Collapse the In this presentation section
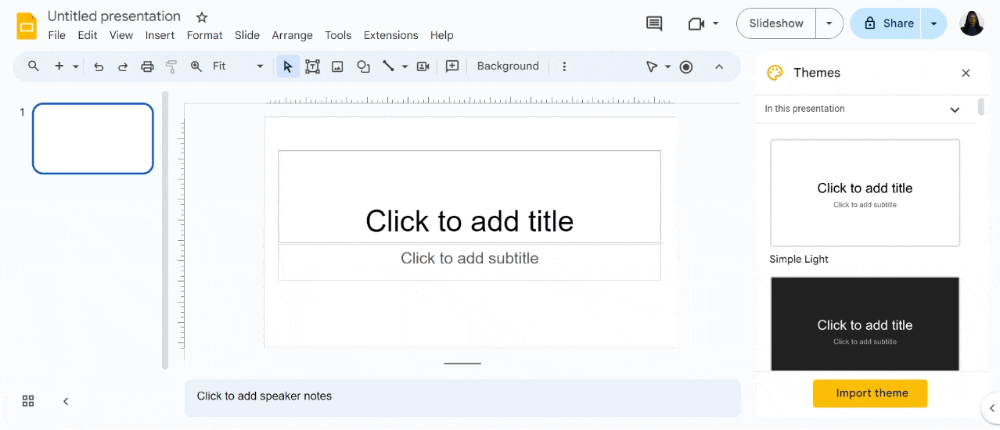1000x430 pixels. pyautogui.click(x=955, y=109)
